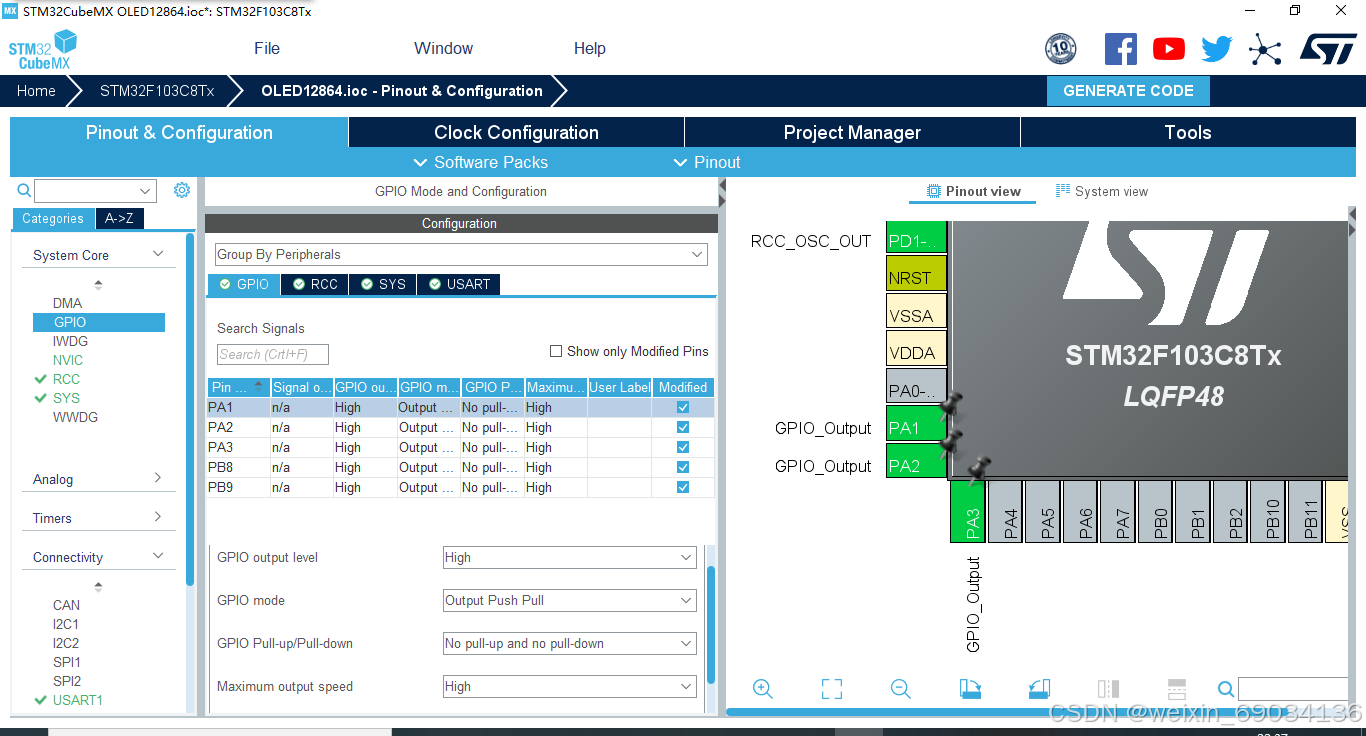The width and height of the screenshot is (1366, 736).
Task: Open the ST Facebook page icon
Action: click(x=1120, y=49)
